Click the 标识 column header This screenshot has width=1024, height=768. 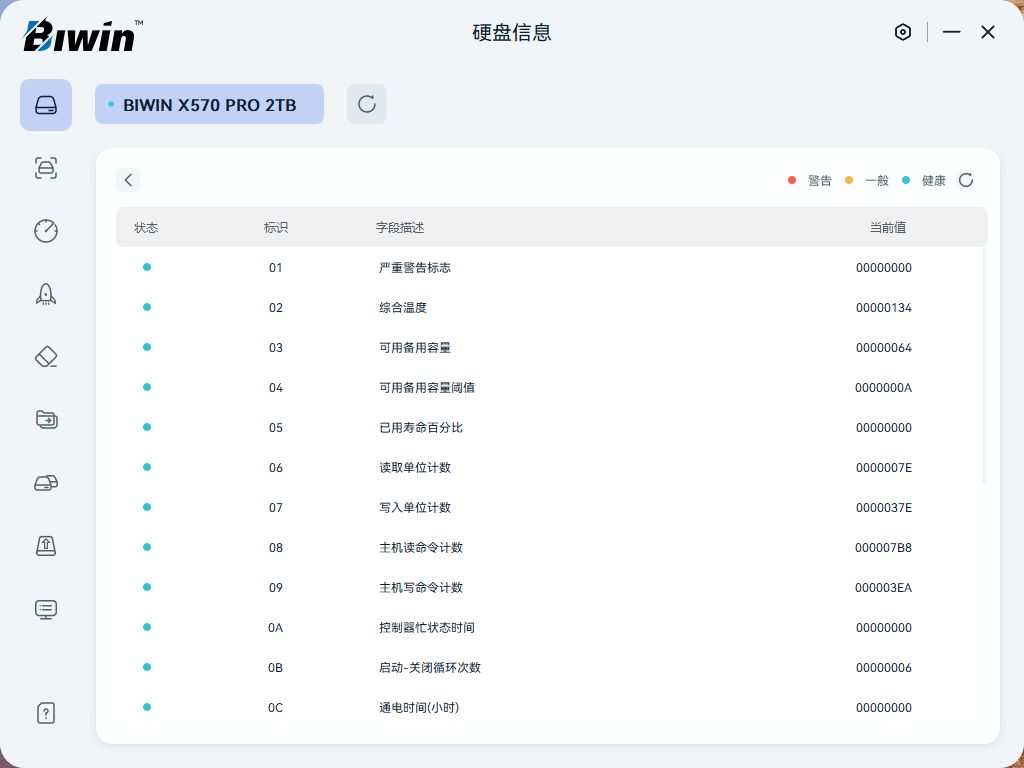coord(276,227)
